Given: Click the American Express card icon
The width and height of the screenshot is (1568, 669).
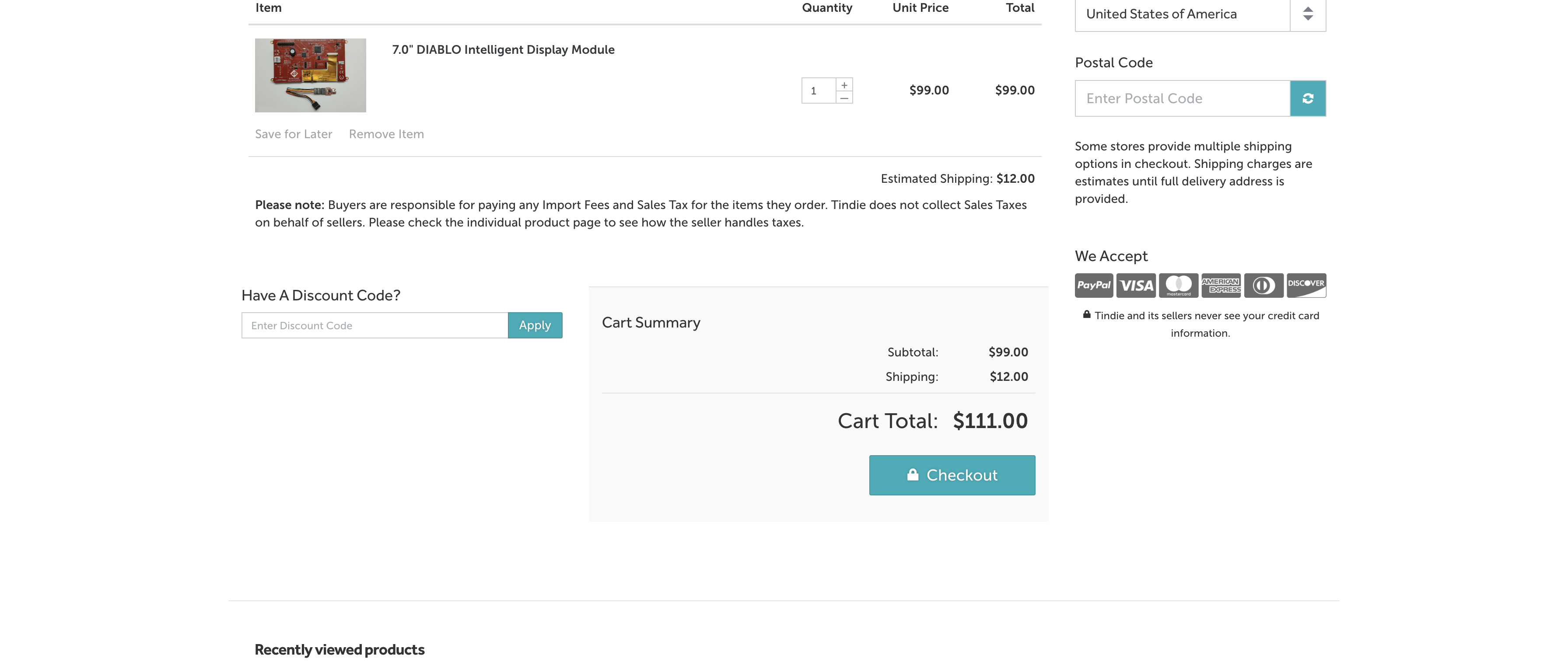Looking at the screenshot, I should click(1221, 285).
